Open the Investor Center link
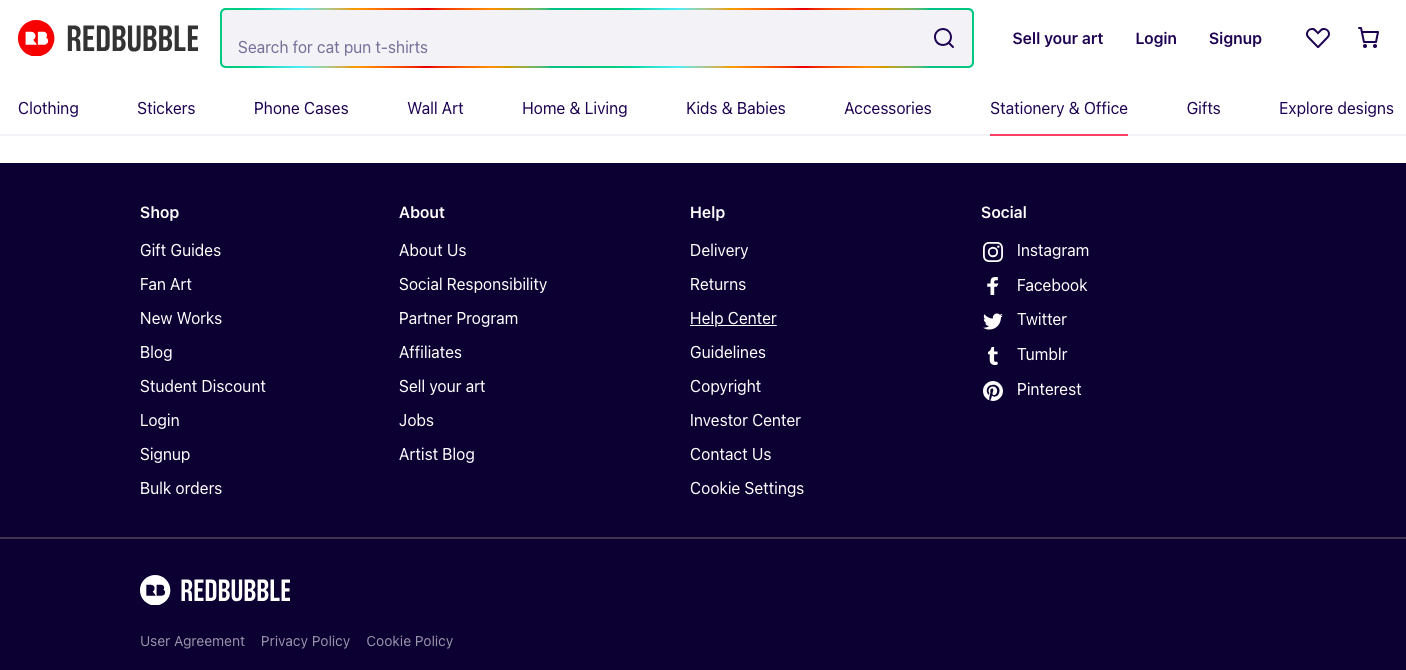 (x=745, y=420)
